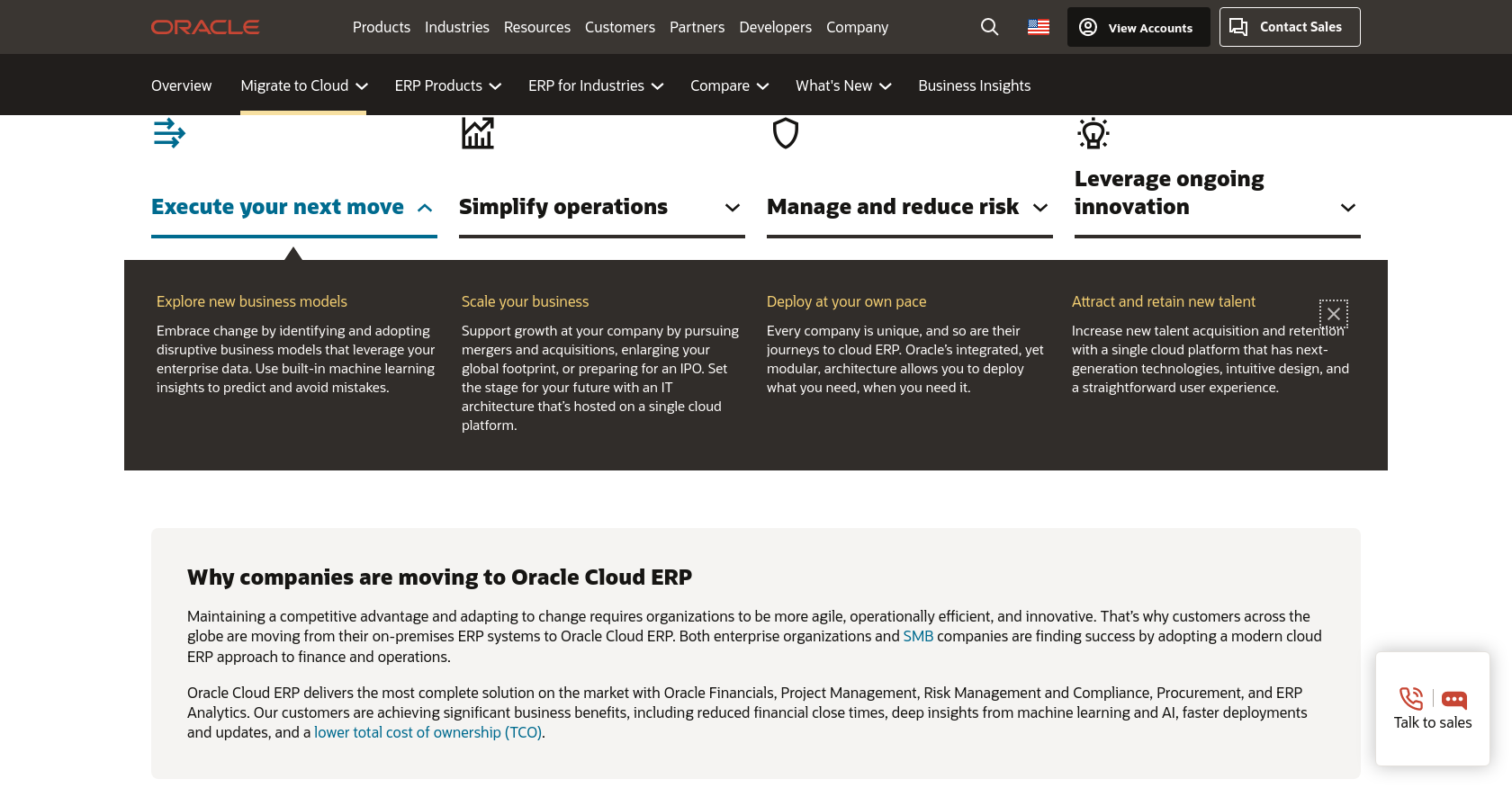The width and height of the screenshot is (1512, 788).
Task: Open lower total cost of ownership (TCO) link
Action: (427, 732)
